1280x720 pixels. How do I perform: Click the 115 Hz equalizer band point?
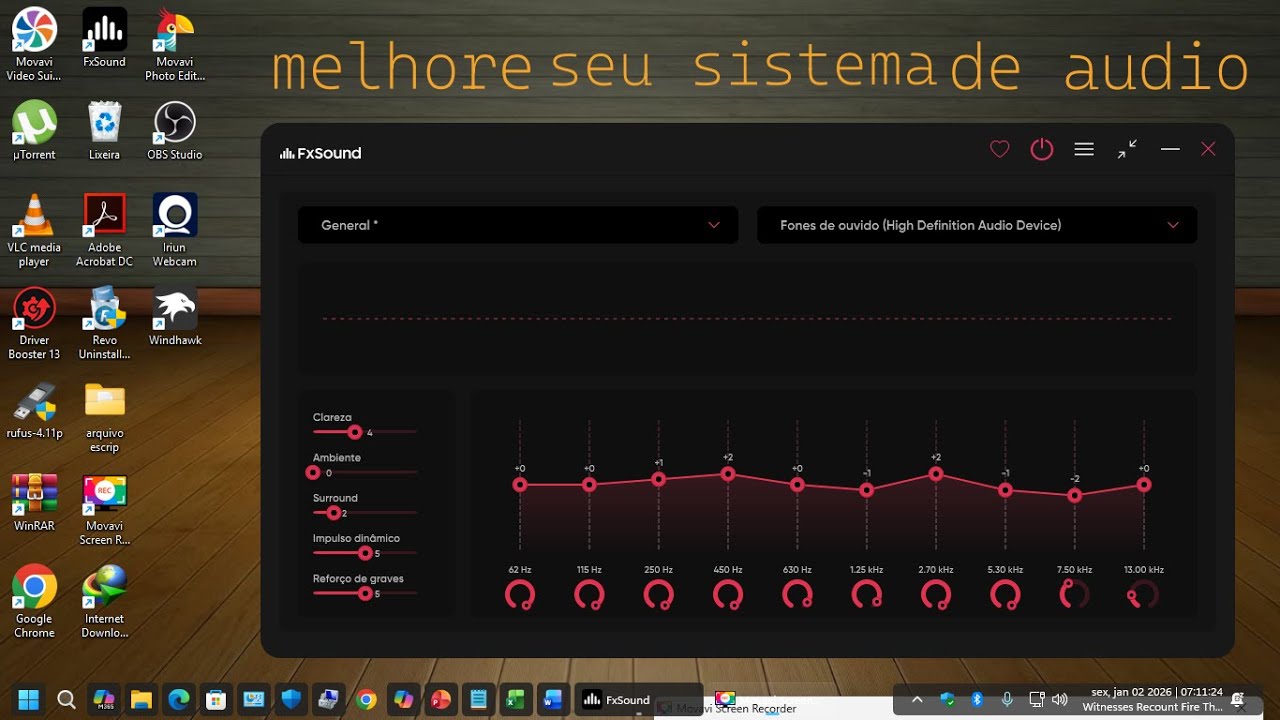tap(589, 485)
